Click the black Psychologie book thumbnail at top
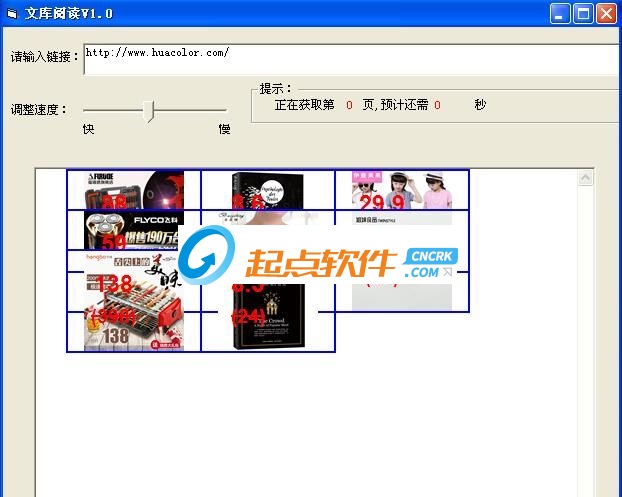The height and width of the screenshot is (497, 622). pos(268,191)
